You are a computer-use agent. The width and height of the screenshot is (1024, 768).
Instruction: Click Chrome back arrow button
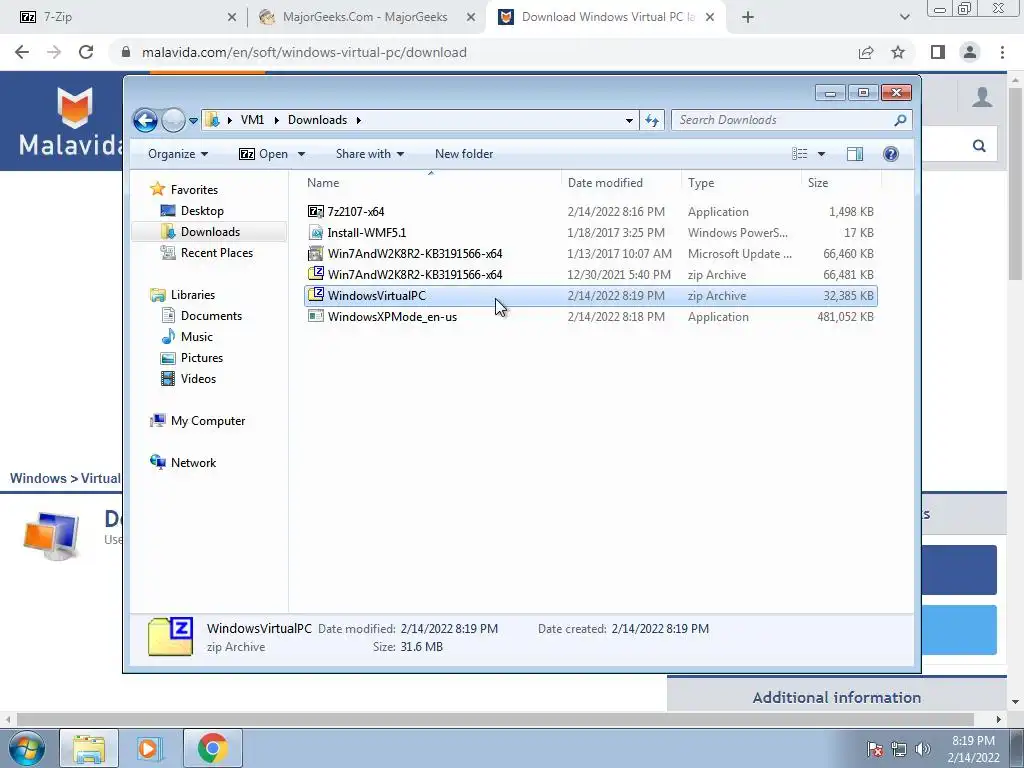coord(22,52)
